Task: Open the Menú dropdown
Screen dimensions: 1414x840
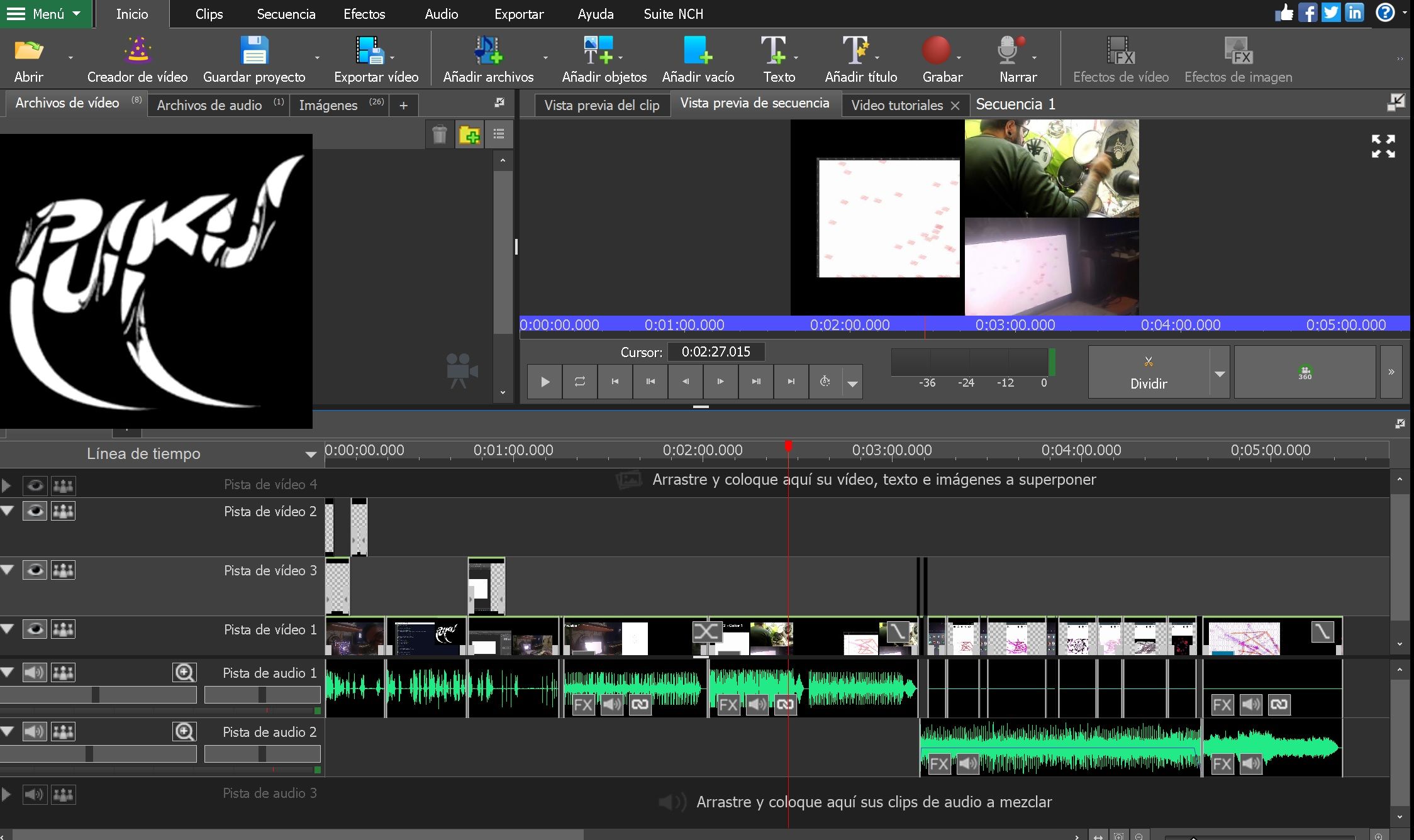Action: (45, 14)
